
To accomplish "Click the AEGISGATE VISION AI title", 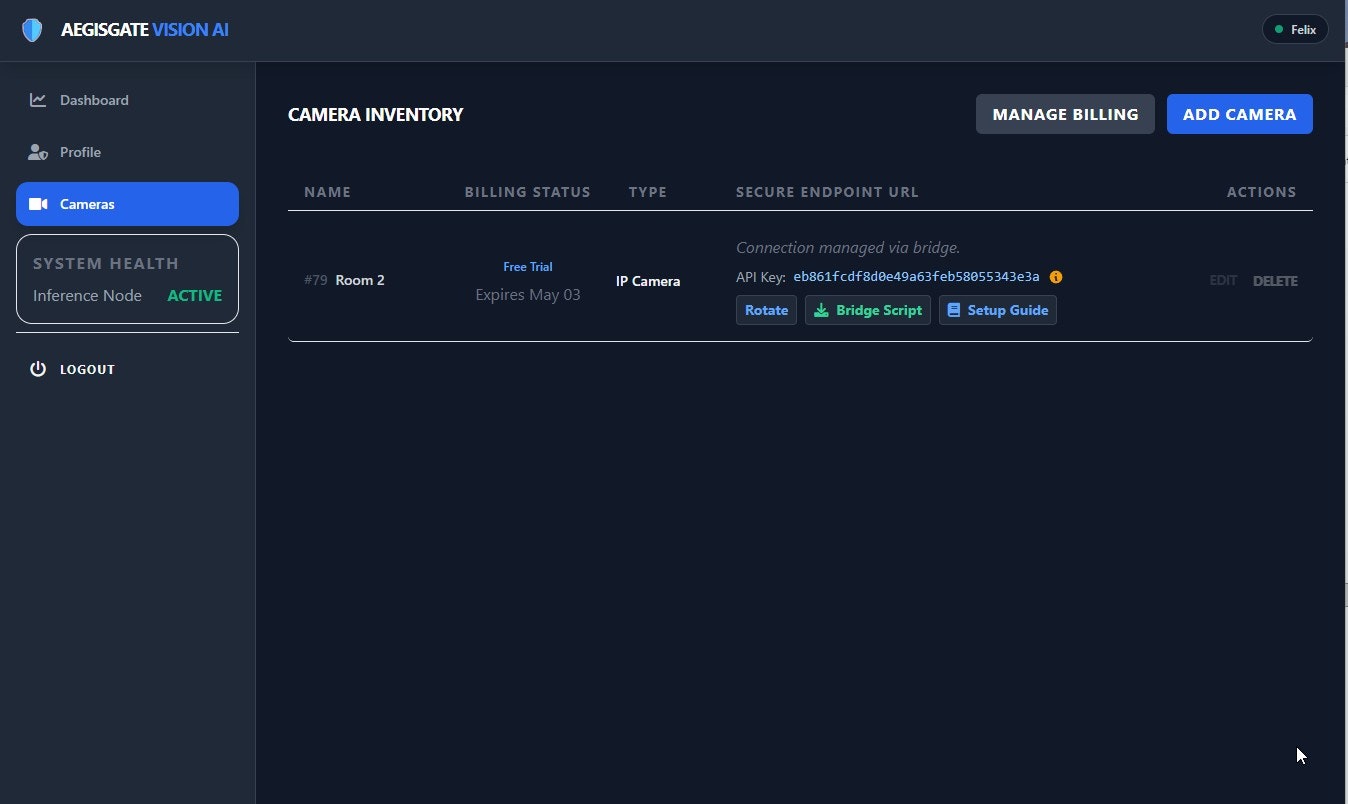I will click(x=145, y=30).
